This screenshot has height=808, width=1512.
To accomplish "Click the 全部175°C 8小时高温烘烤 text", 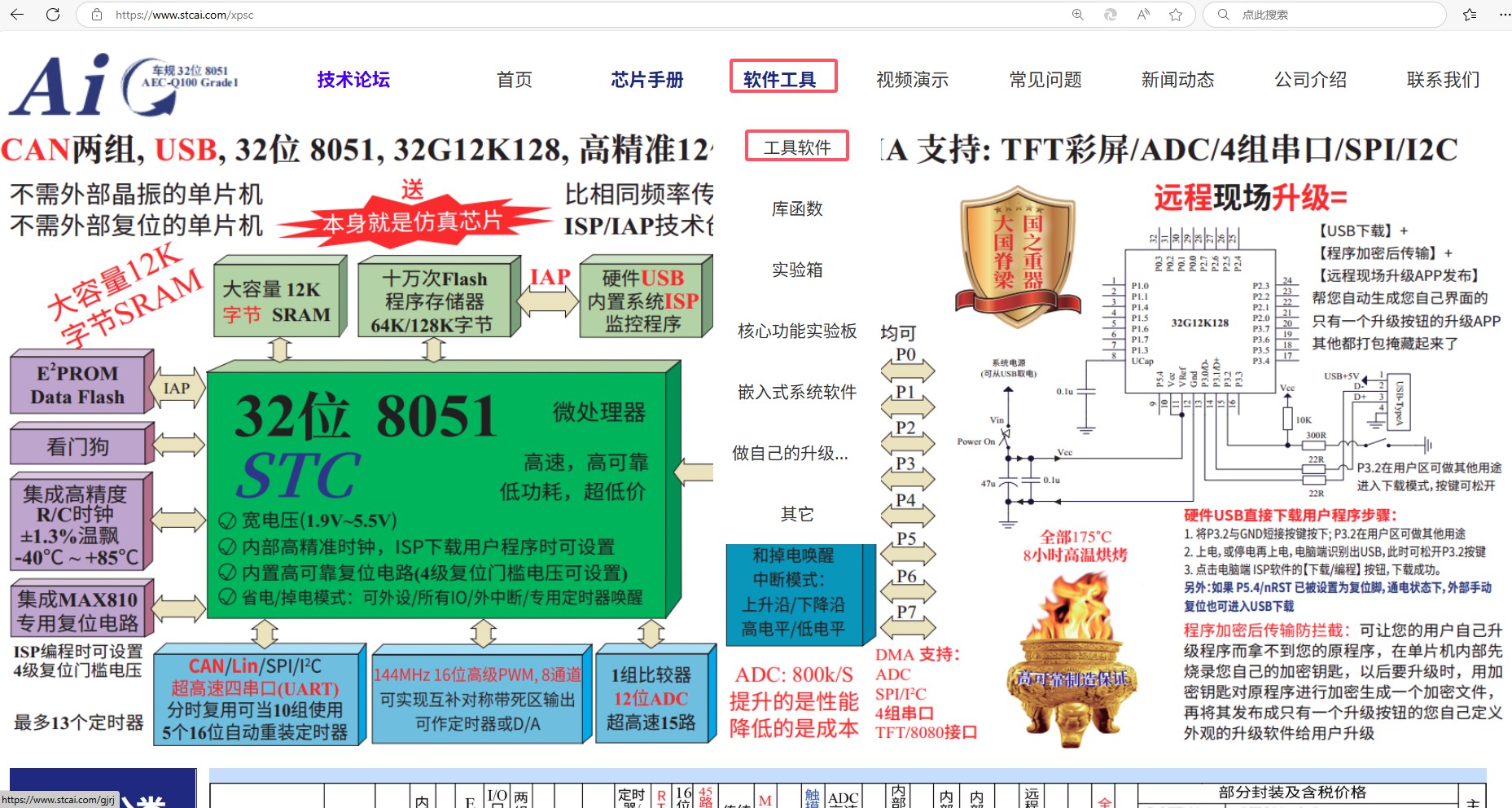I will (x=1076, y=546).
